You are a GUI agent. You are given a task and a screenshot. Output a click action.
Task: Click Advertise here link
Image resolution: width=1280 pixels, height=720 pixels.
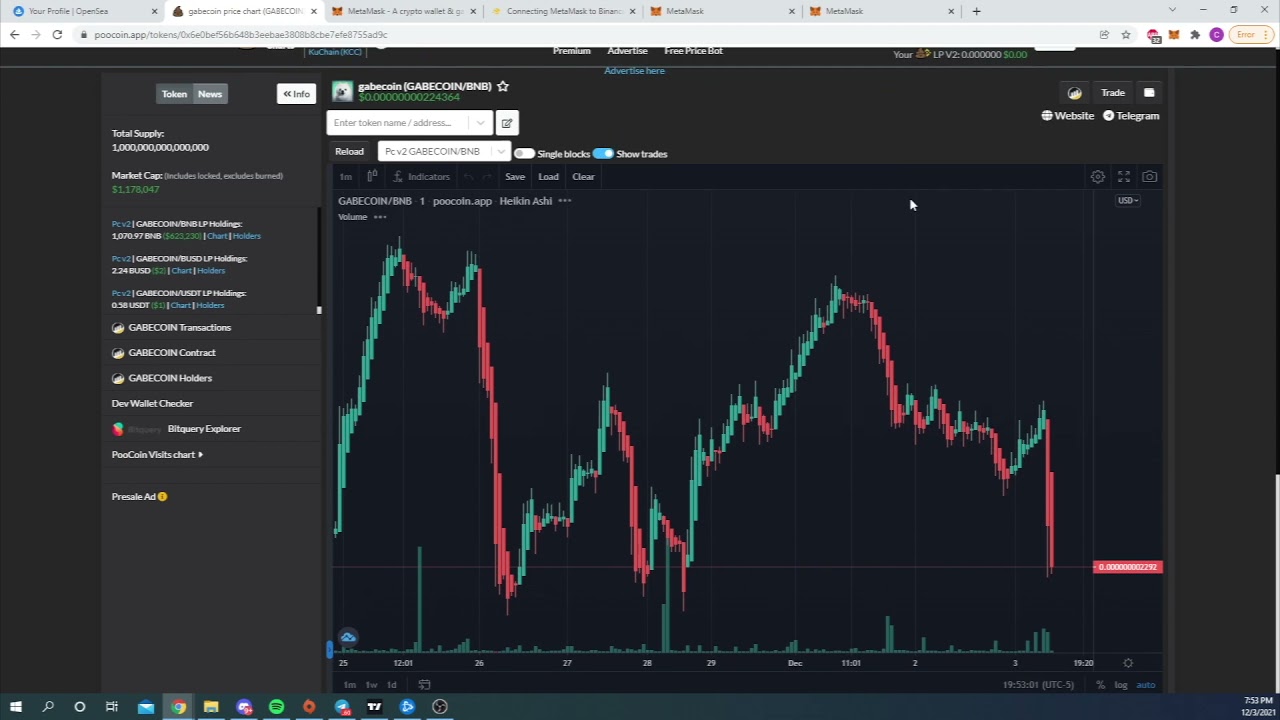[x=634, y=71]
